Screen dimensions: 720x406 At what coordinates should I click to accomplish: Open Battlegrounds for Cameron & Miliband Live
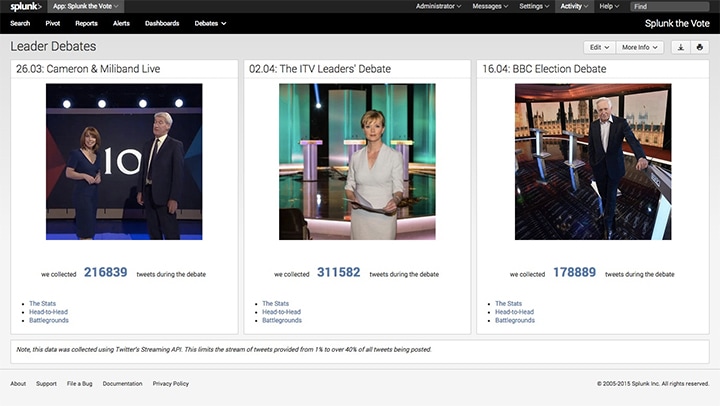coord(49,320)
